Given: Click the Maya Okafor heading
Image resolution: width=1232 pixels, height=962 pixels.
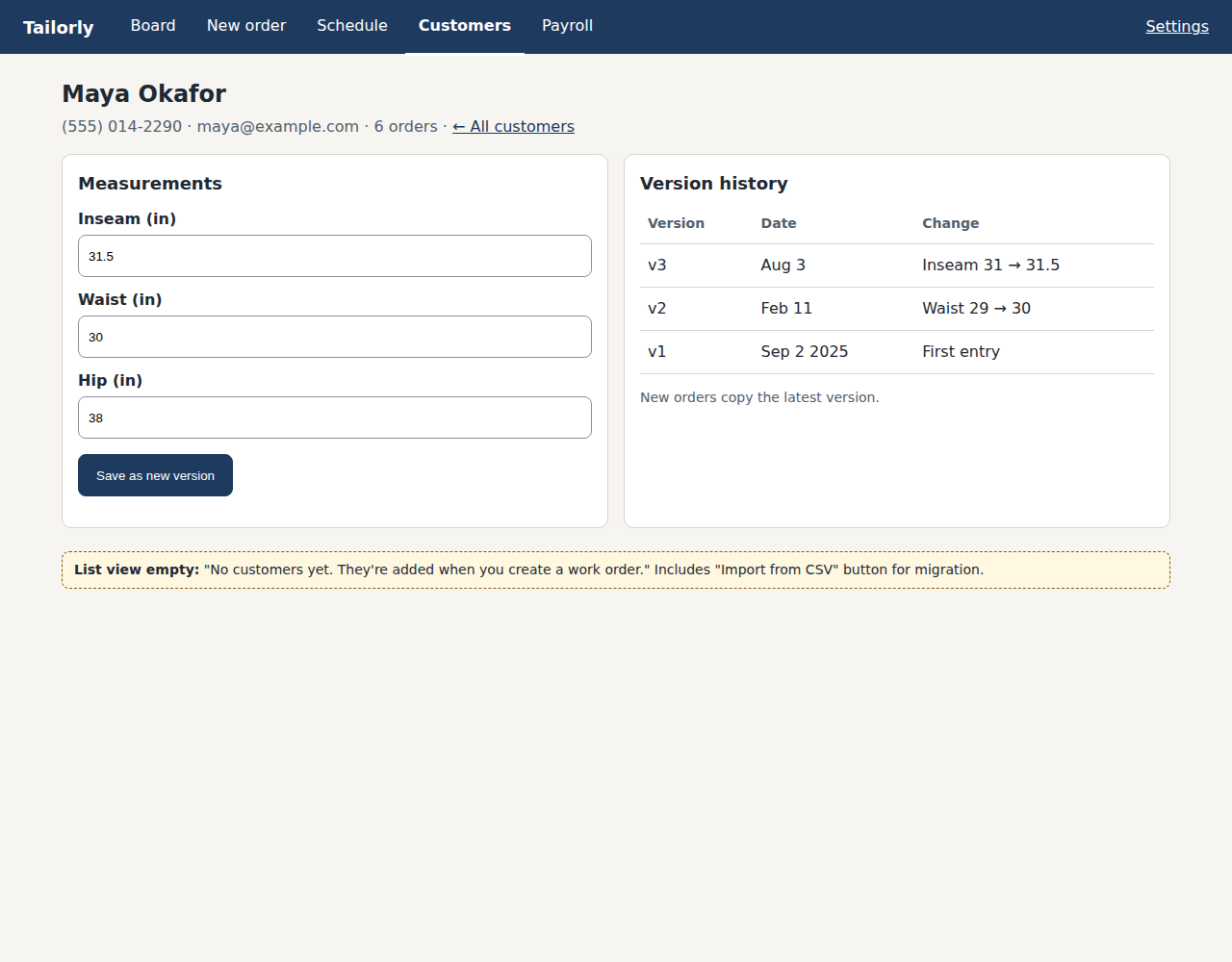Looking at the screenshot, I should click(x=144, y=93).
